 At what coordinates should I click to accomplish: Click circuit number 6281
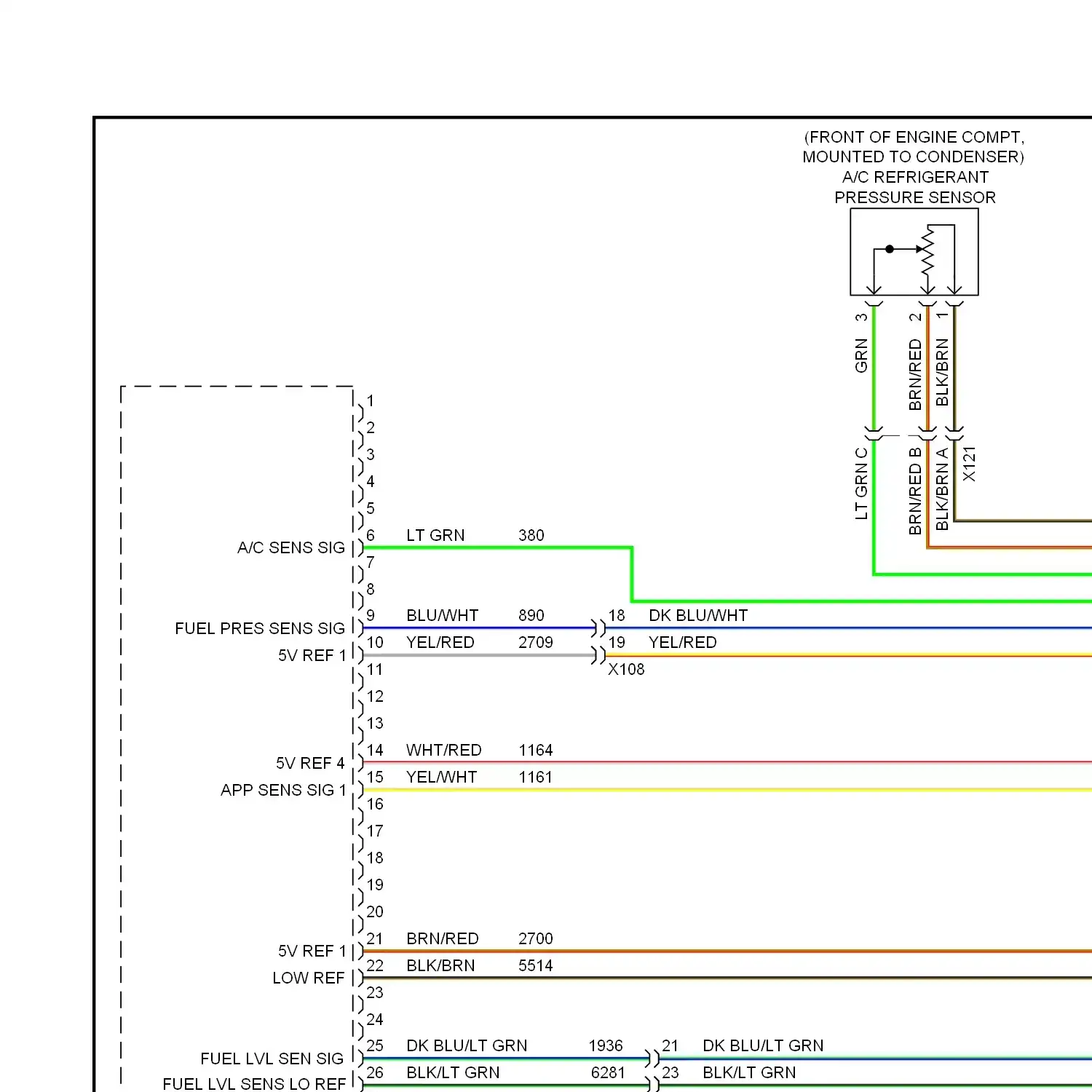point(608,1072)
